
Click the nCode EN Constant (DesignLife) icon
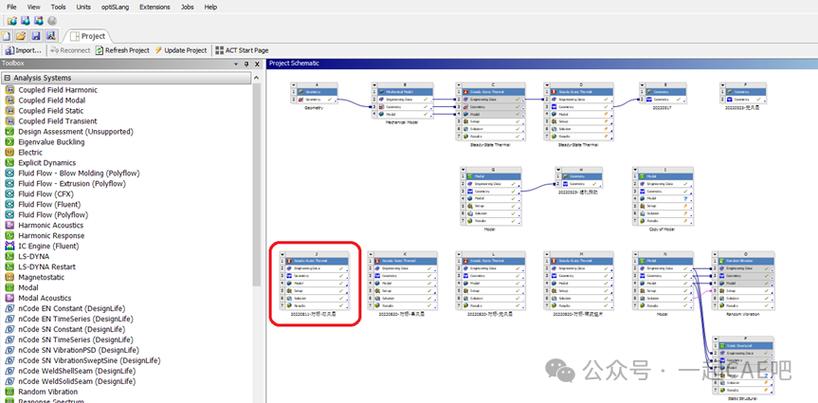coord(9,309)
